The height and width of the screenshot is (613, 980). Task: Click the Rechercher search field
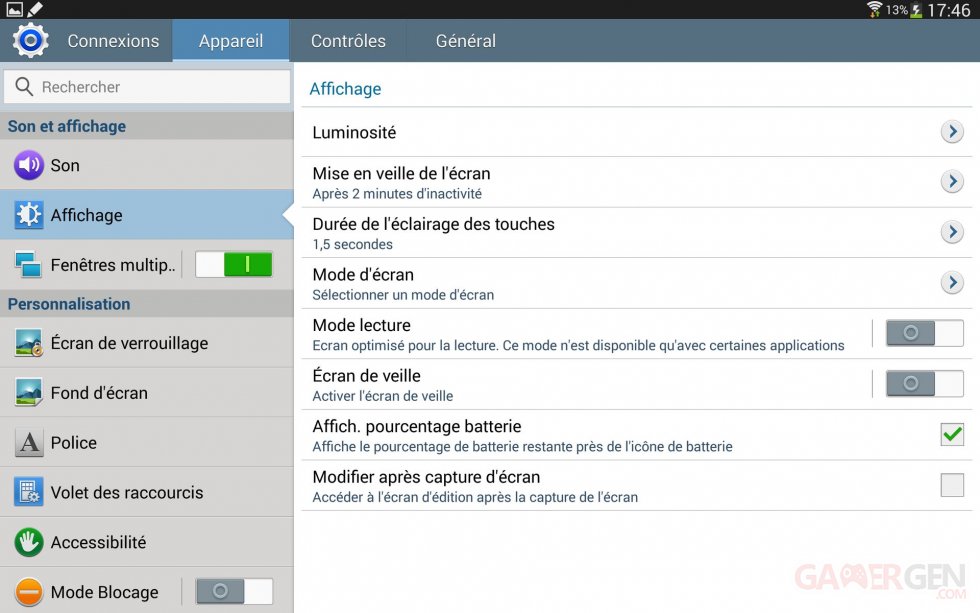tap(148, 87)
